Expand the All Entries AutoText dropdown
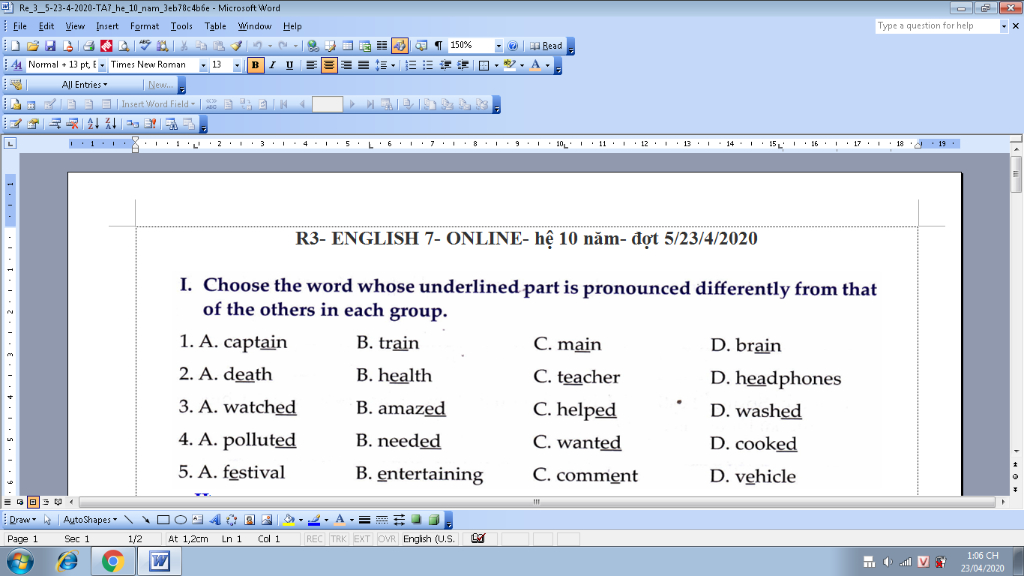The height and width of the screenshot is (576, 1024). tap(84, 85)
